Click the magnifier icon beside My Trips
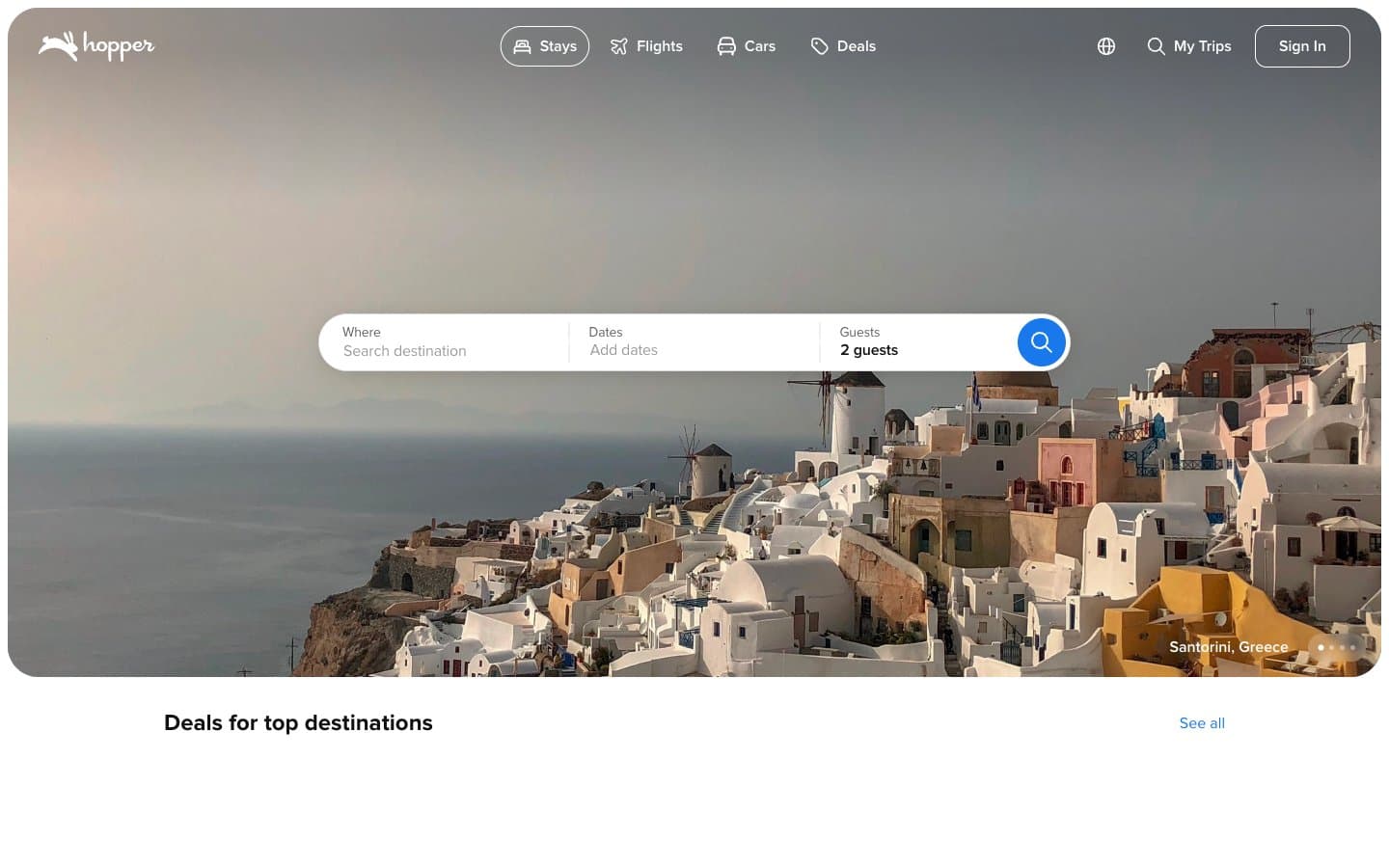This screenshot has width=1389, height=868. 1156,46
